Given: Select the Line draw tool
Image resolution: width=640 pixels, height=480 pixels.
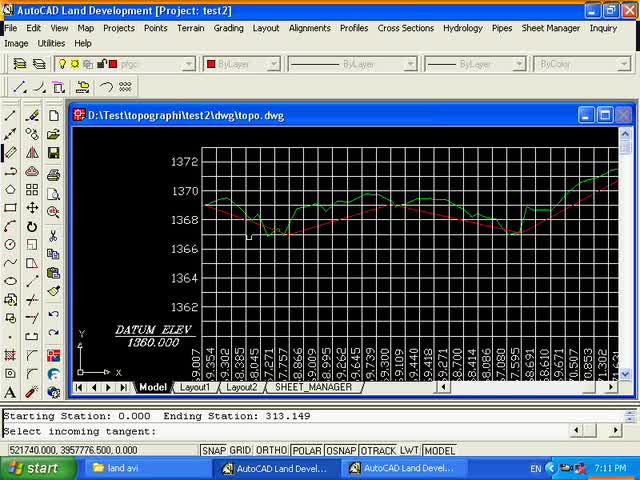Looking at the screenshot, I should point(10,116).
